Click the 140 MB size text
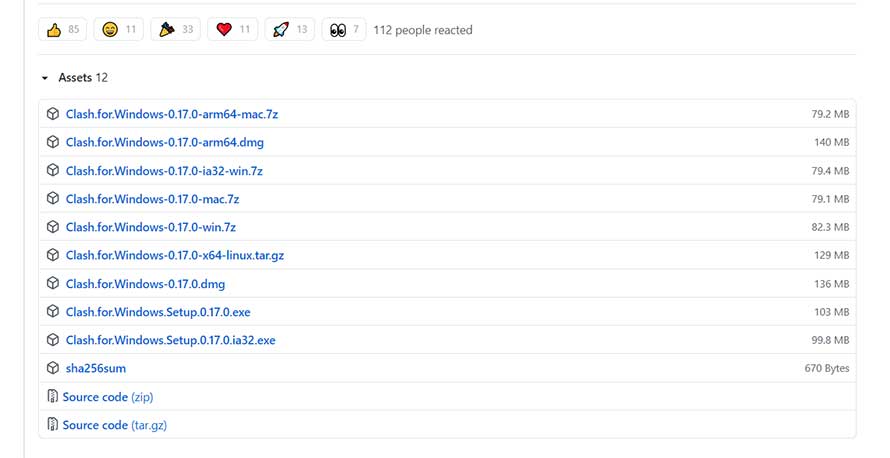The height and width of the screenshot is (458, 890). pyautogui.click(x=832, y=142)
